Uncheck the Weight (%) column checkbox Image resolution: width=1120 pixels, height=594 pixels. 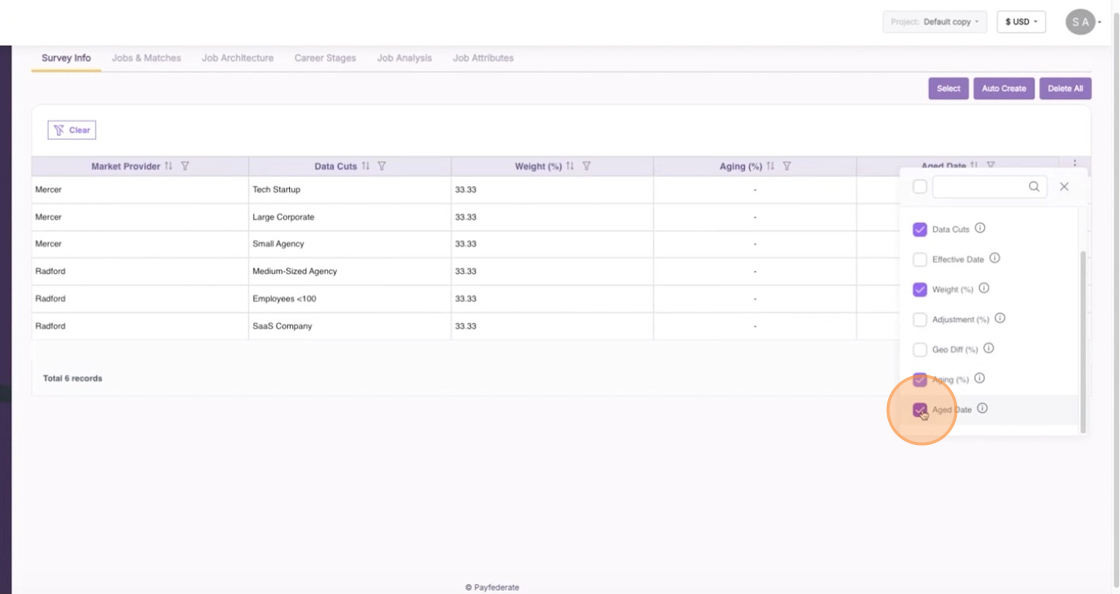click(920, 289)
